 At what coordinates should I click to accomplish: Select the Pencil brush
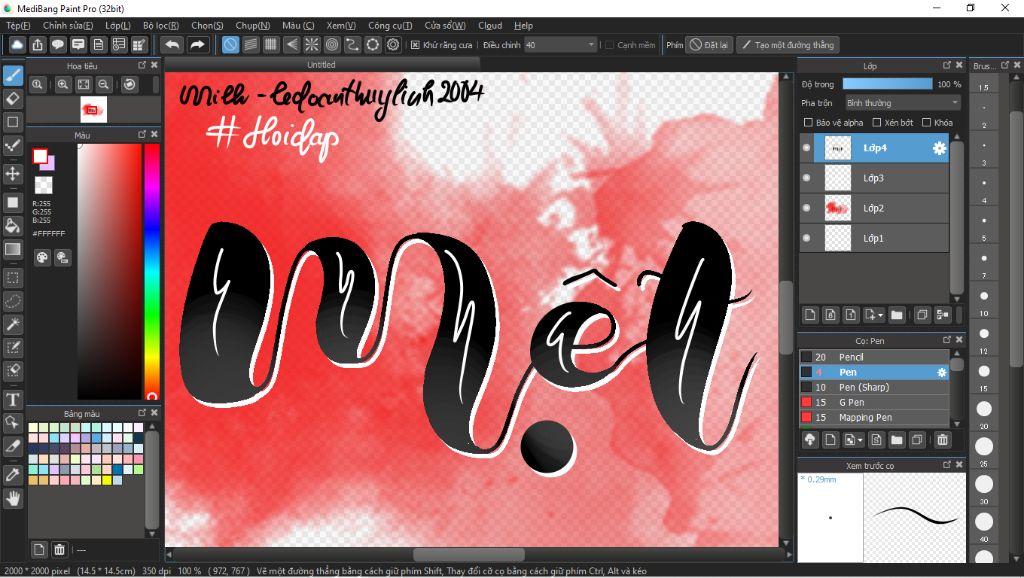(x=874, y=357)
